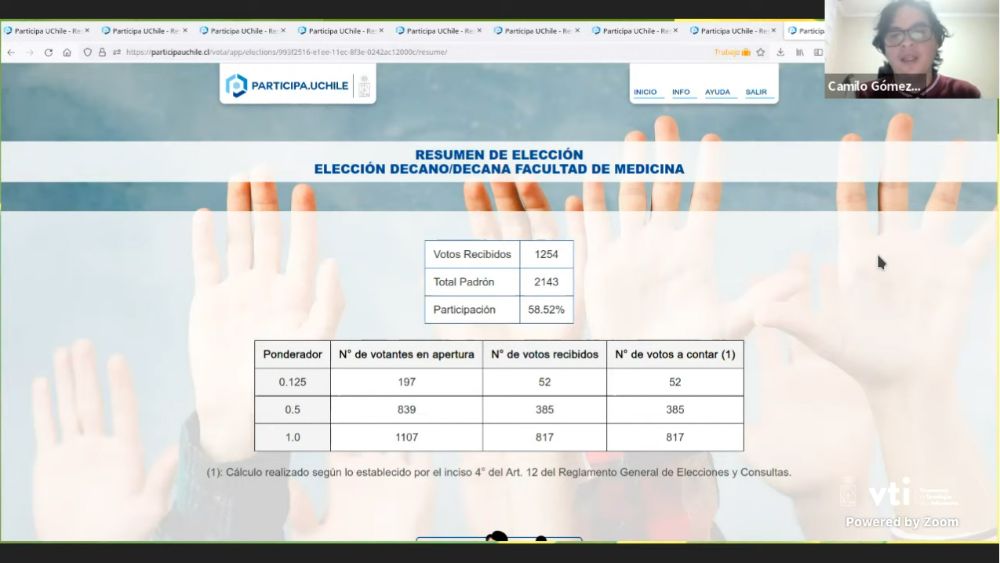Image resolution: width=1000 pixels, height=563 pixels.
Task: Open the INFO menu item
Action: pyautogui.click(x=681, y=92)
